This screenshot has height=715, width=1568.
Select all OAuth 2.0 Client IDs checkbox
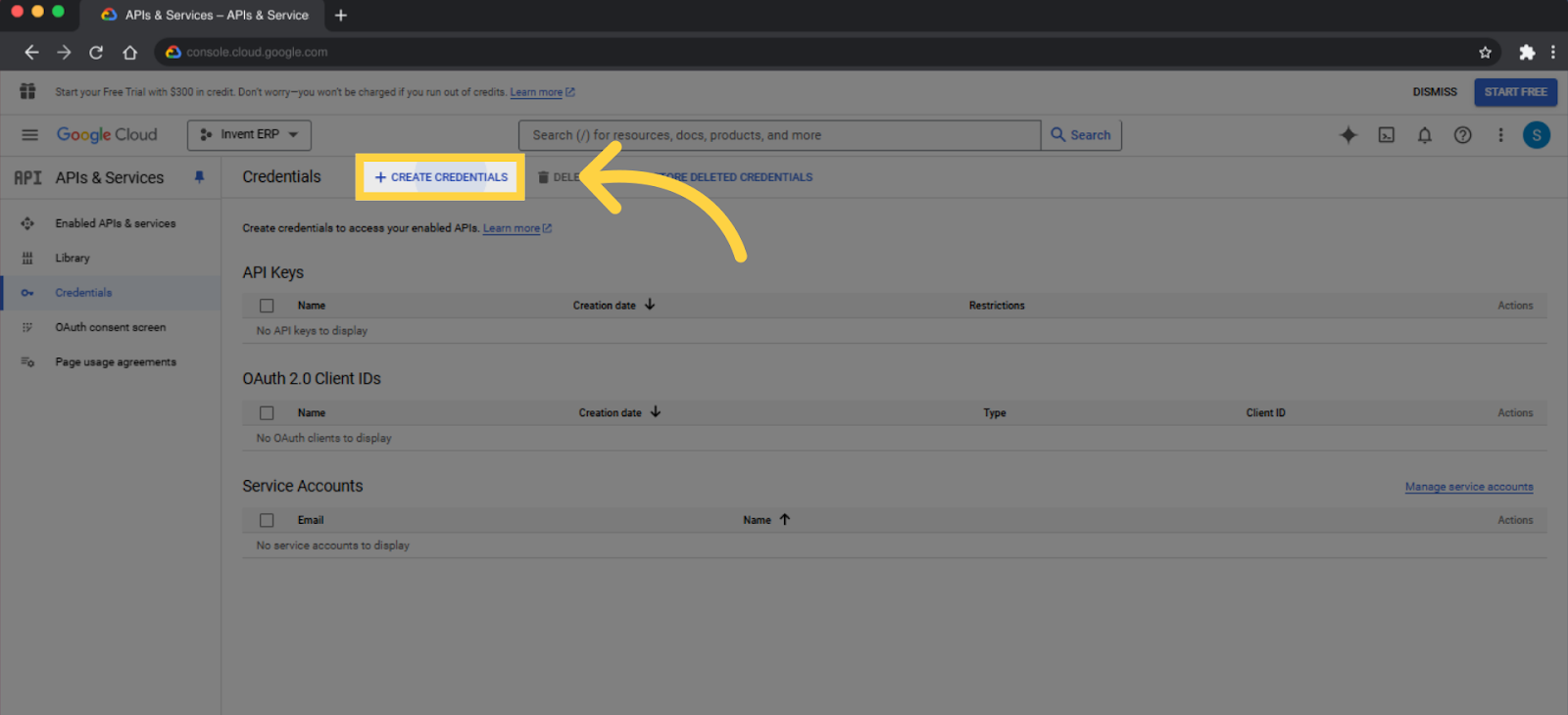(x=267, y=413)
